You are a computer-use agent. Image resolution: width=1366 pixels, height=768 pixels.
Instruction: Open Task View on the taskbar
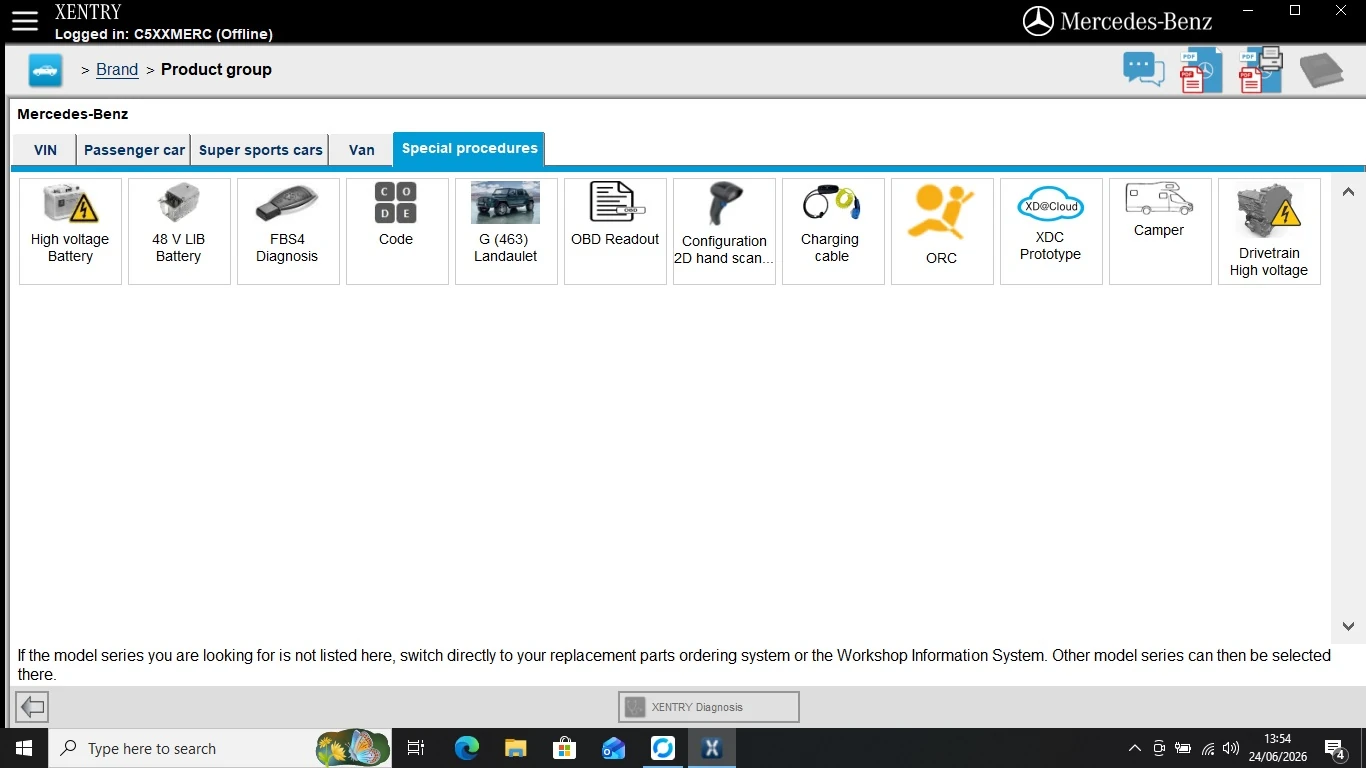coord(416,748)
